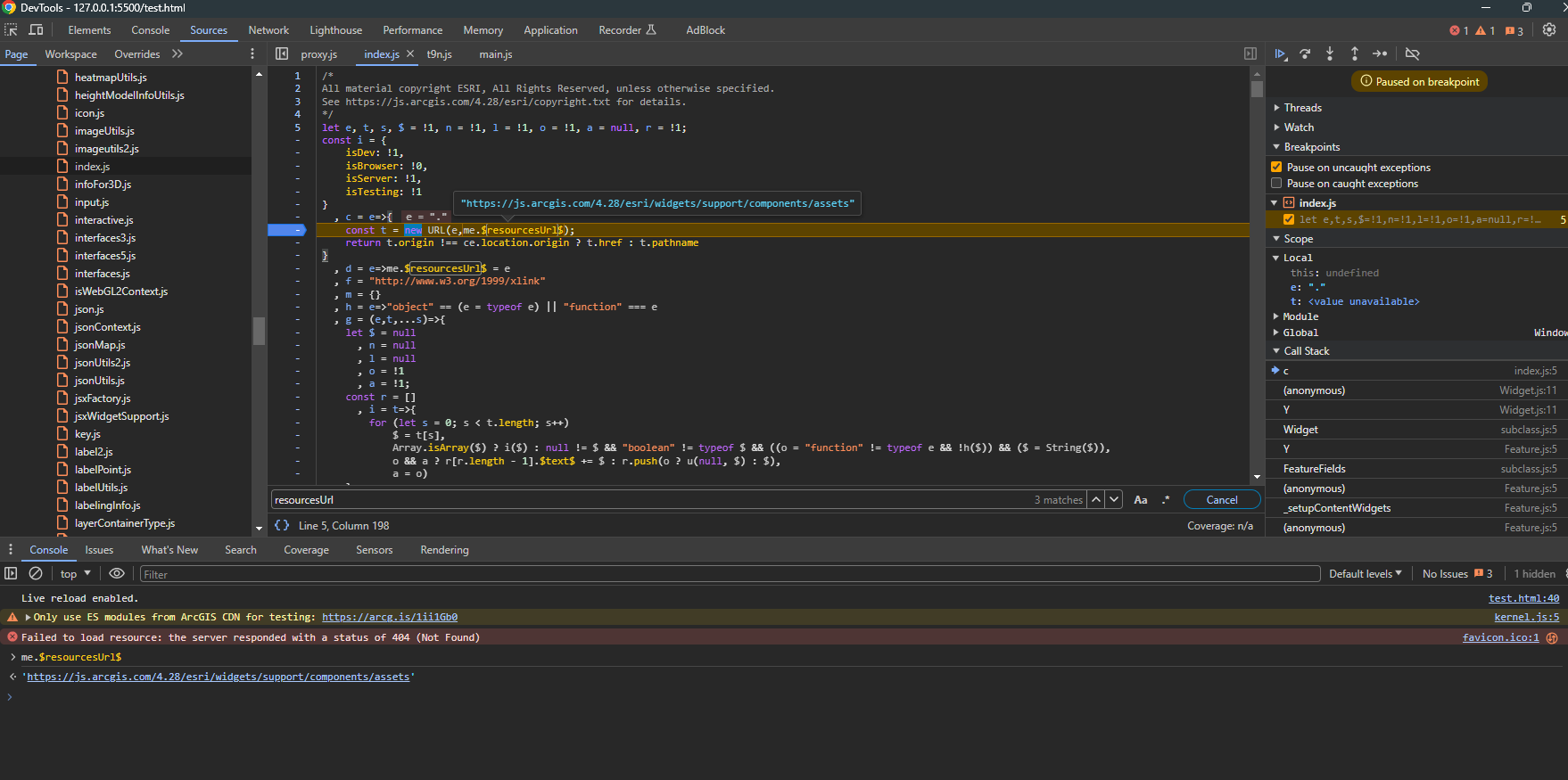The image size is (1568, 780).
Task: Disable Pause on uncaught exceptions
Action: pos(1276,168)
